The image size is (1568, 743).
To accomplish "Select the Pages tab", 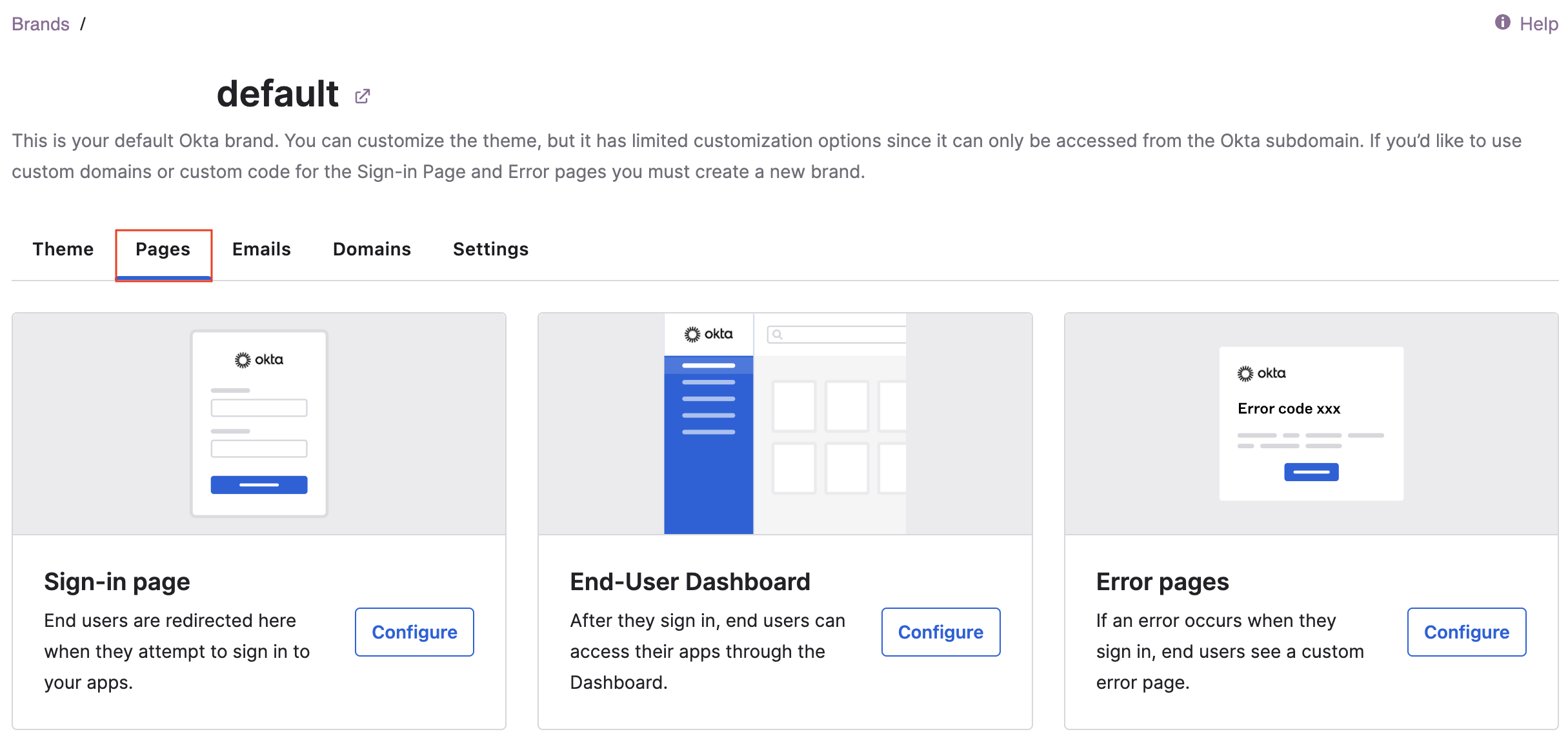I will [x=163, y=250].
